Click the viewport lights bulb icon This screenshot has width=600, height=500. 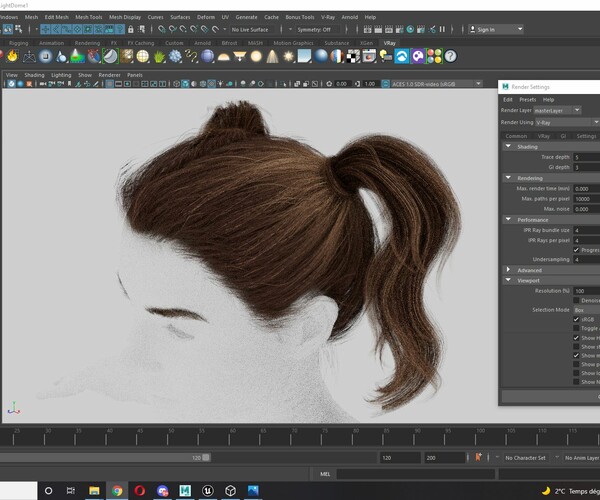tap(221, 84)
